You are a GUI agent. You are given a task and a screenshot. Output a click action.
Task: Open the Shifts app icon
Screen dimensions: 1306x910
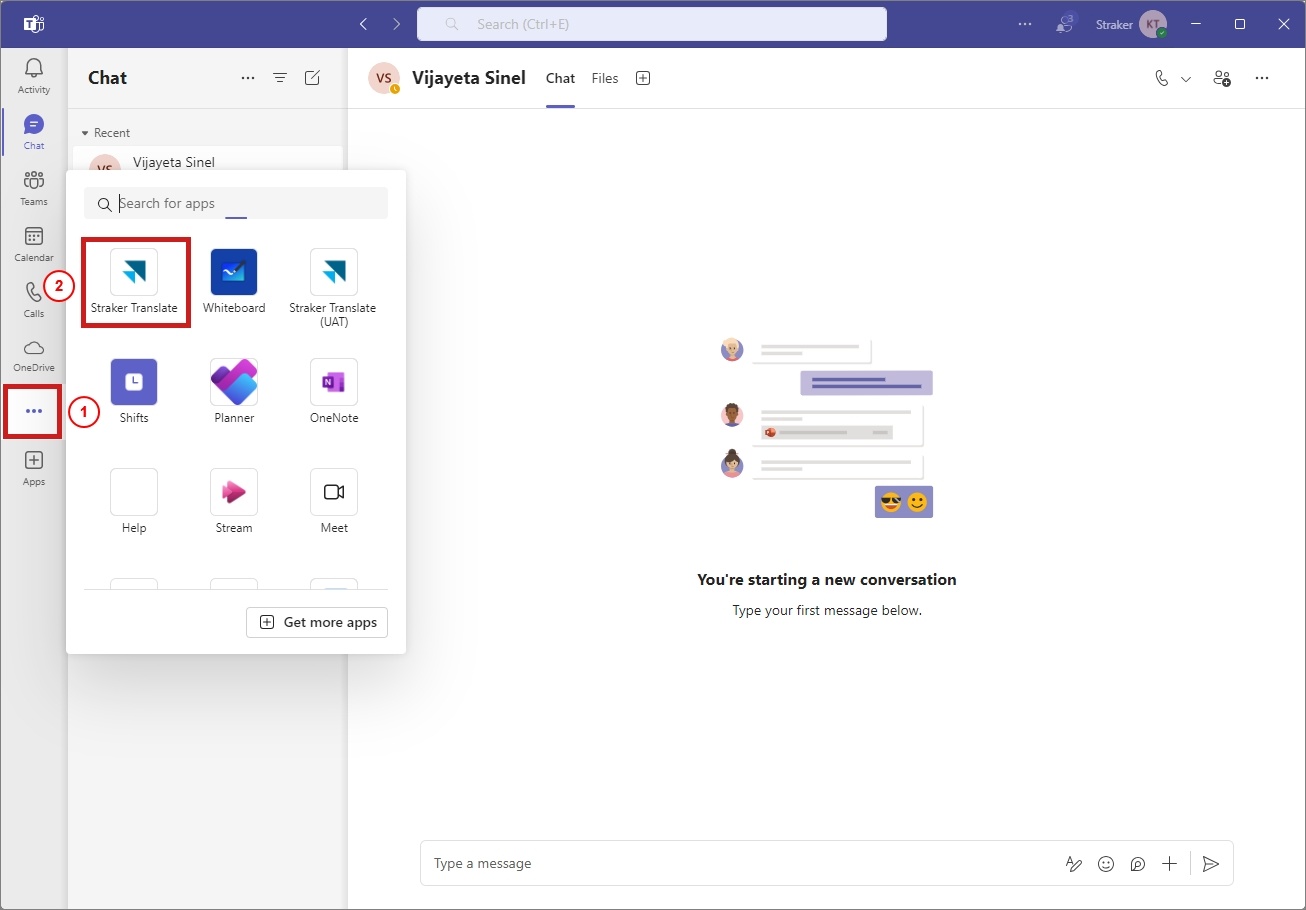pos(134,382)
